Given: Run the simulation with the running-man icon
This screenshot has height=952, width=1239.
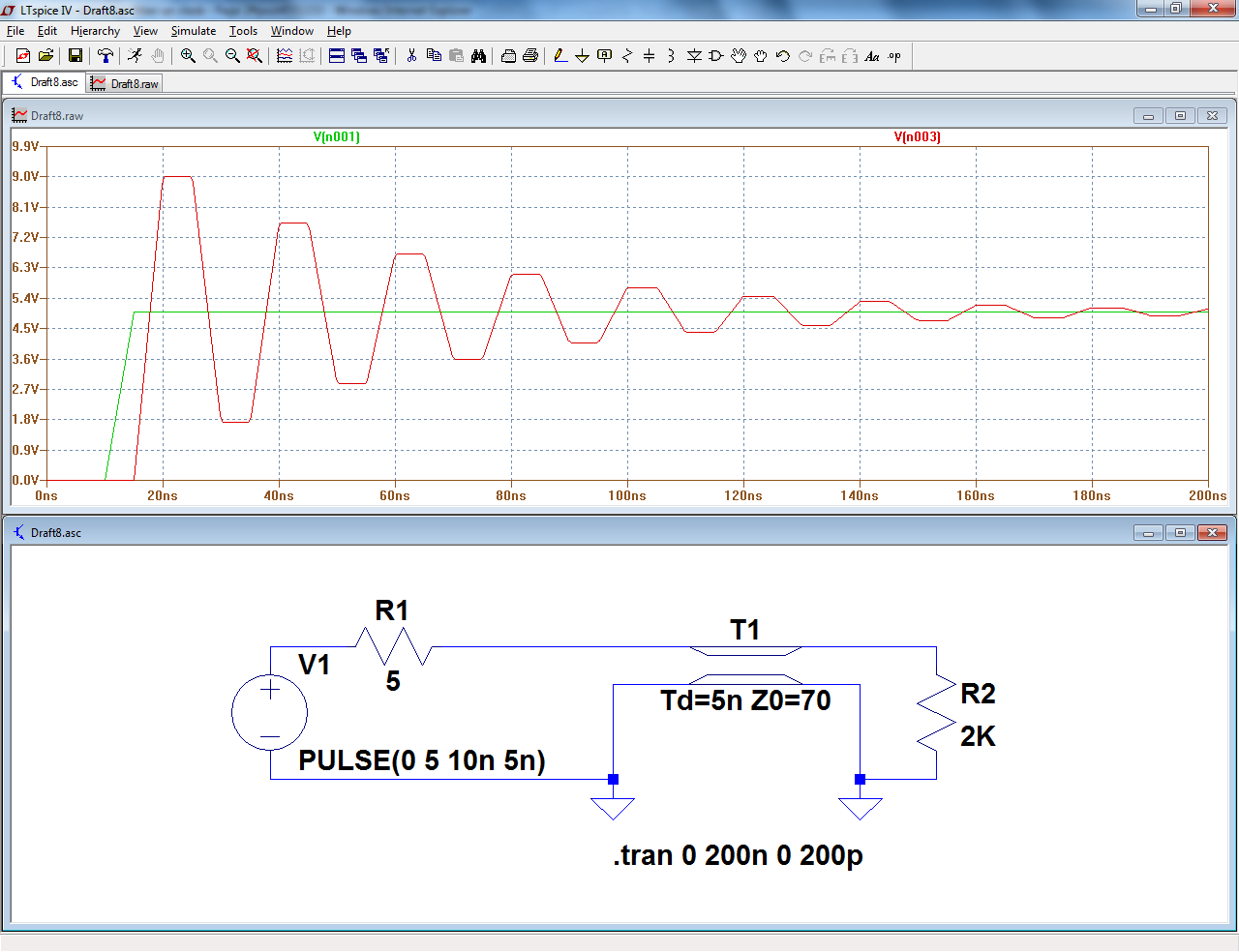Looking at the screenshot, I should pos(135,56).
